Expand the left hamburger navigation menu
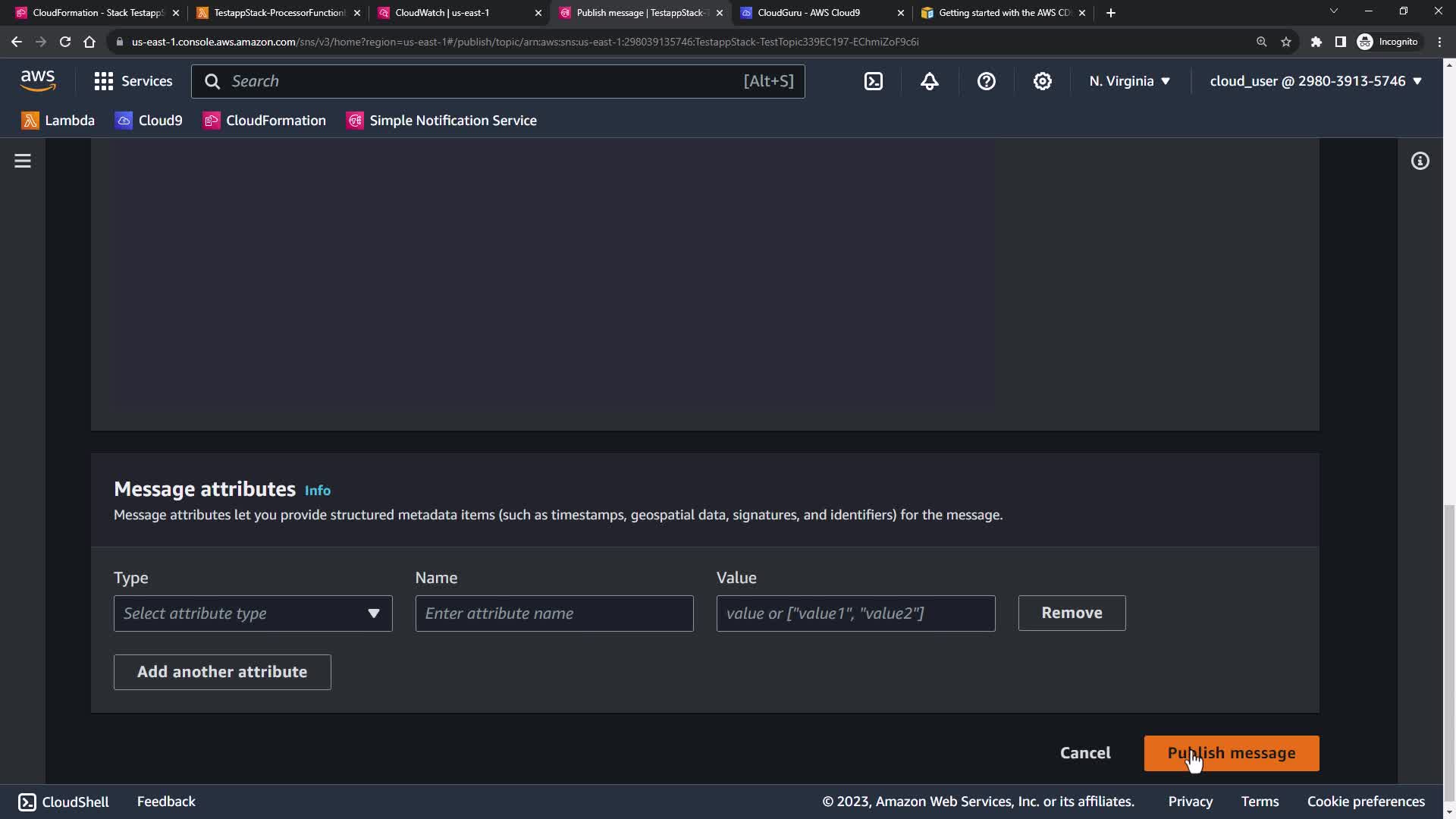 tap(23, 161)
